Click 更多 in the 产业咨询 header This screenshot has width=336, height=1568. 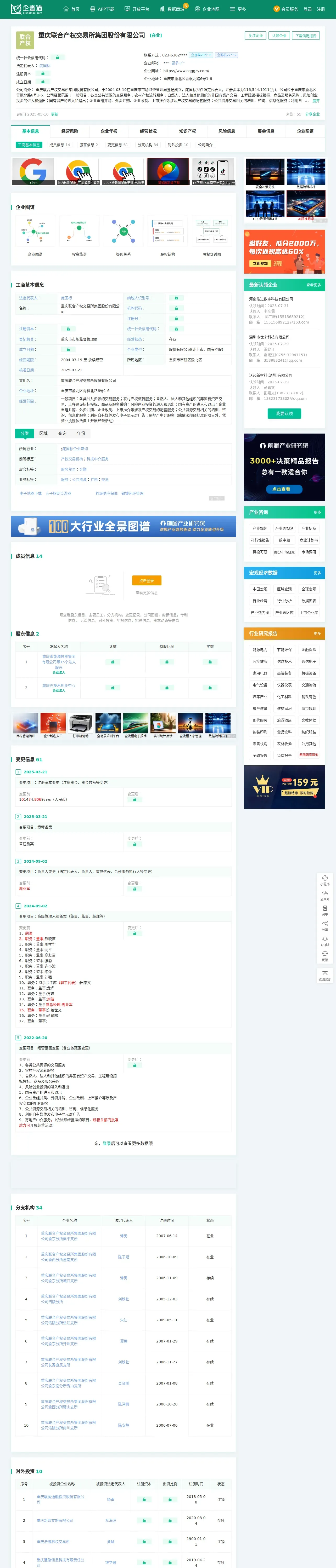pos(317,512)
